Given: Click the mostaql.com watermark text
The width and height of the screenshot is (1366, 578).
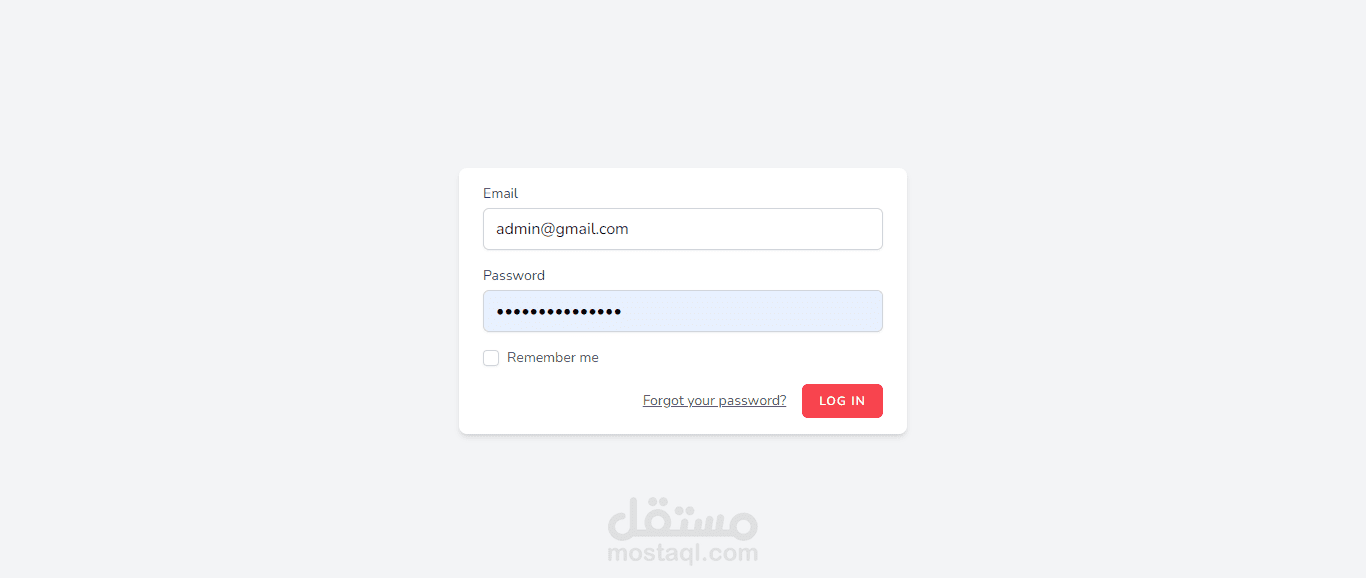Looking at the screenshot, I should click(683, 553).
